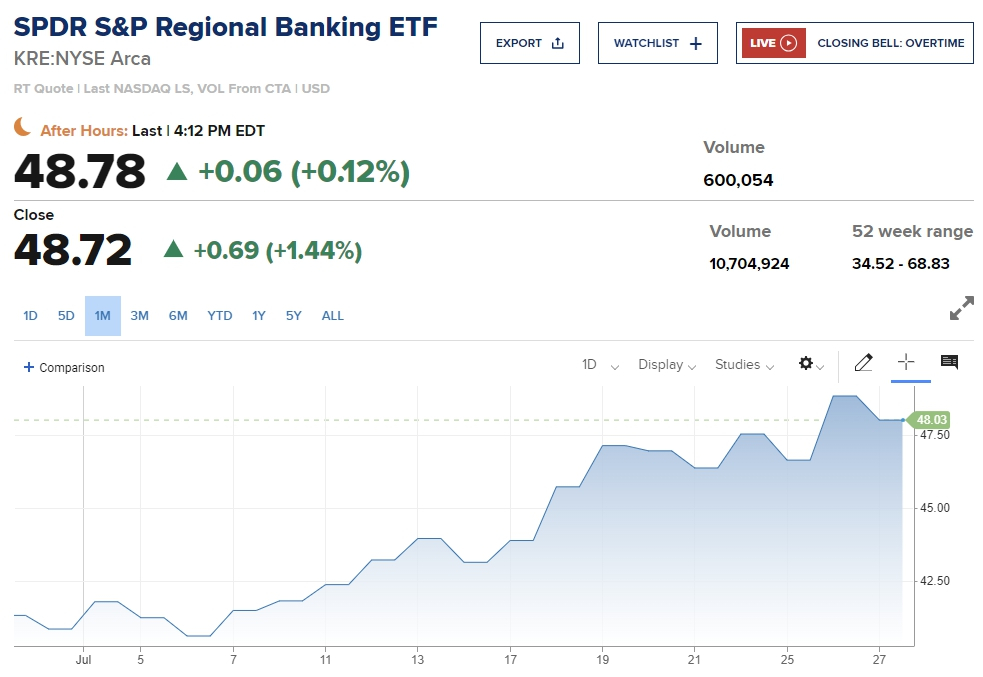The image size is (983, 677).
Task: Open the chart settings gear
Action: pos(806,364)
